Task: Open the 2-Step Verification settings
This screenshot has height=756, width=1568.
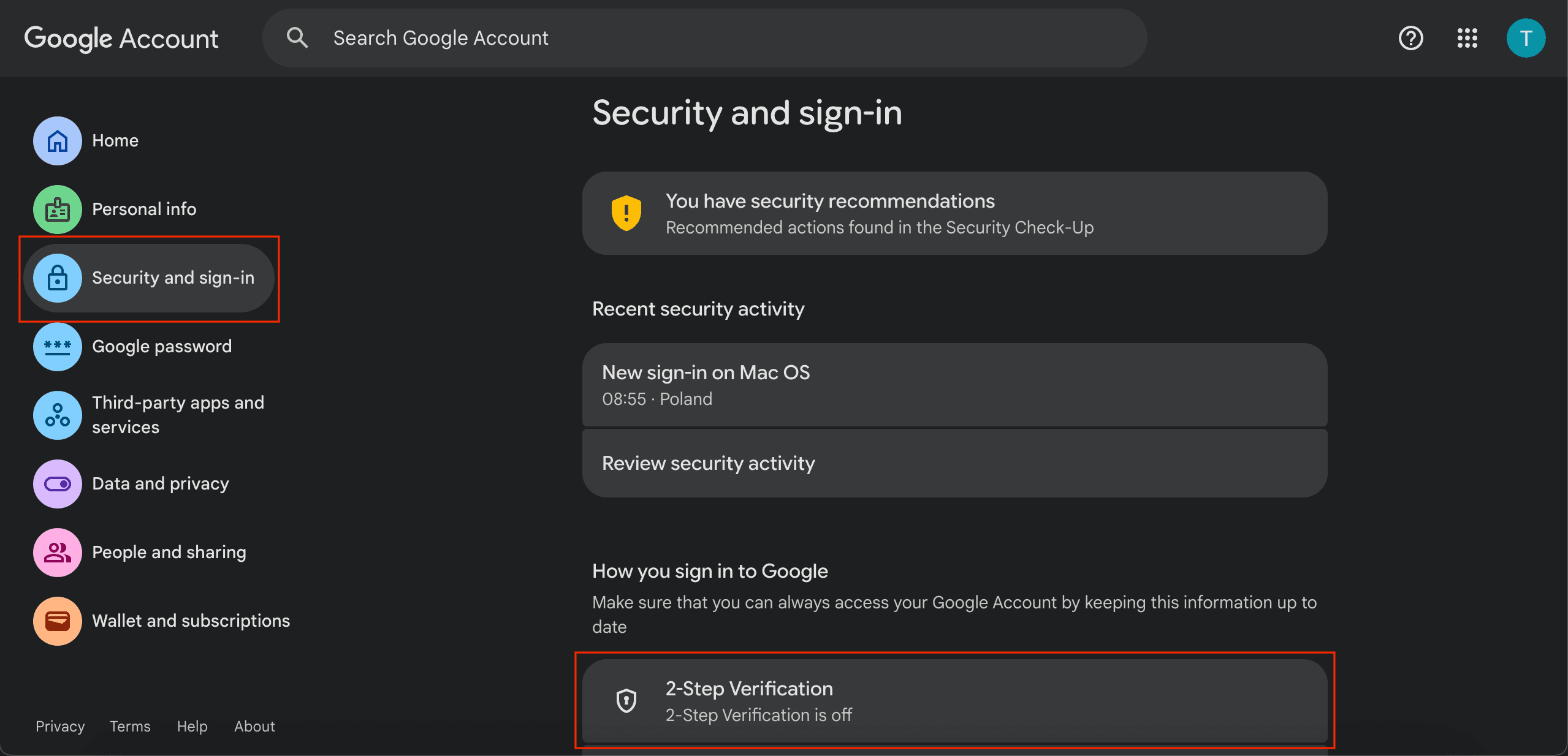Action: [954, 702]
